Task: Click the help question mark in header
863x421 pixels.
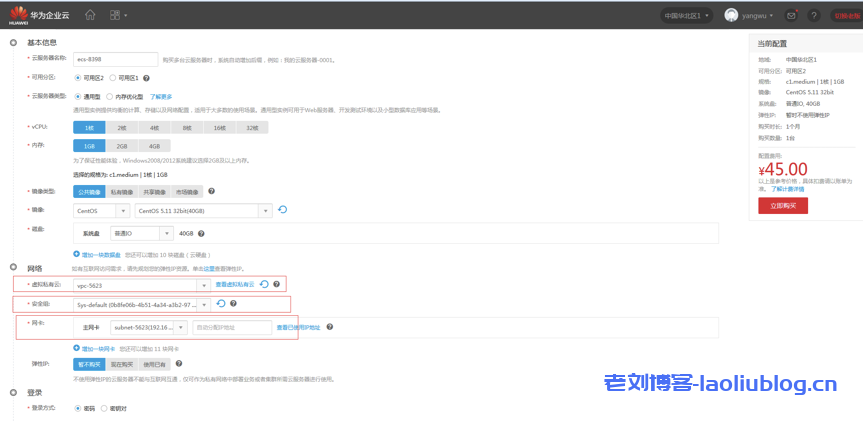Action: click(814, 16)
